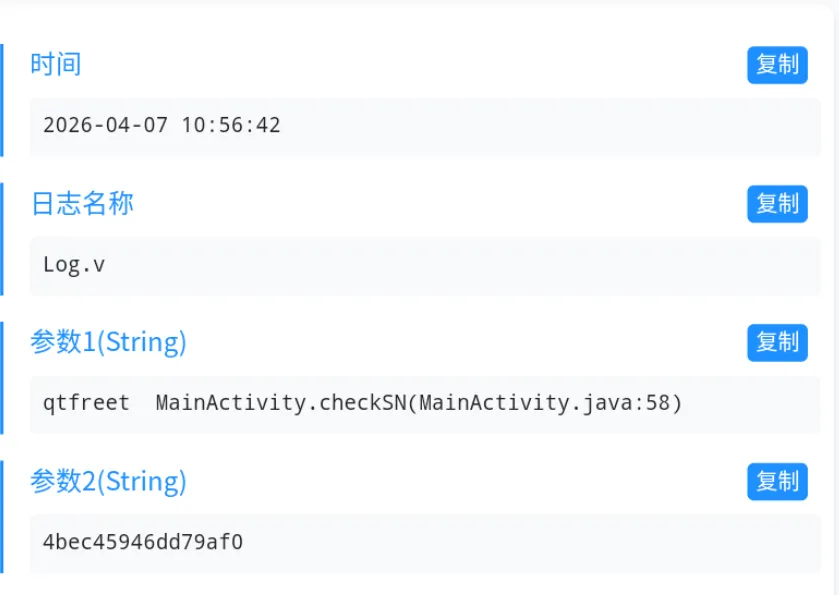Click the 2026-04-07 10:56:42 timestamp field

425,126
